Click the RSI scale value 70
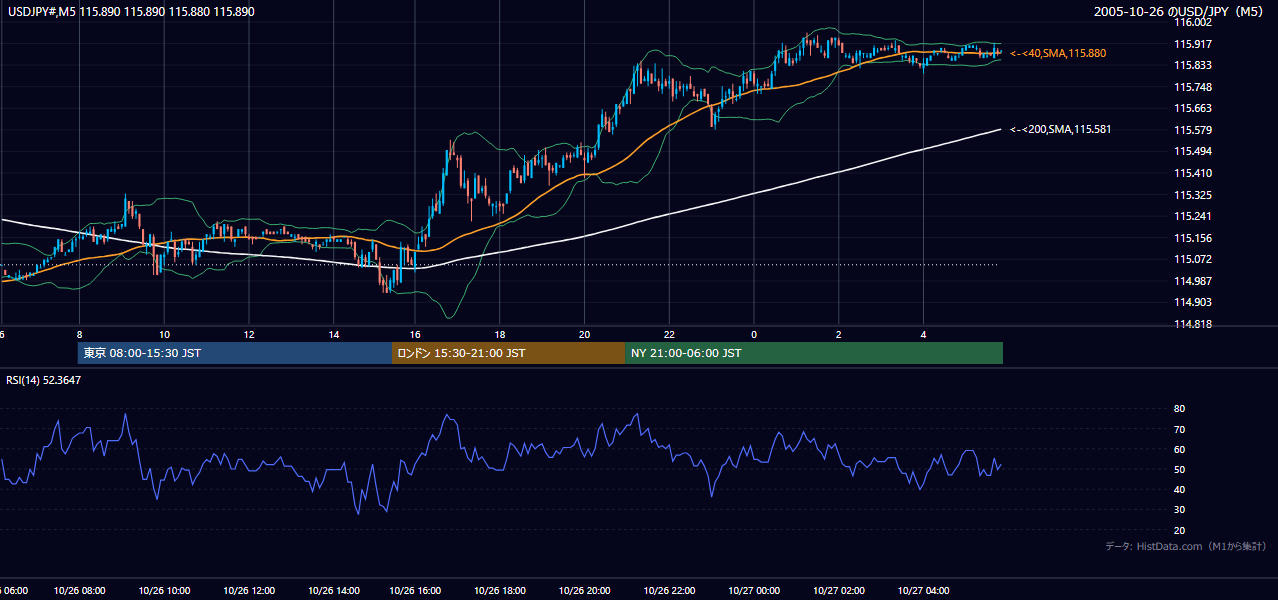The width and height of the screenshot is (1278, 600). [1180, 429]
